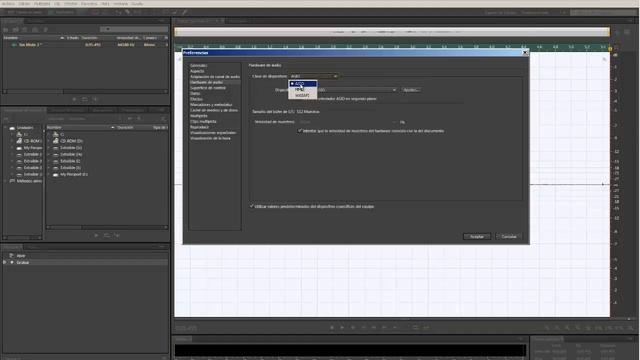The image size is (640, 360).
Task: Expand the Unidades tree node
Action: coord(5,128)
